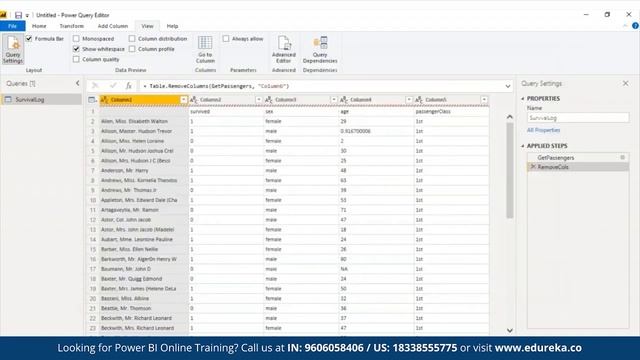The width and height of the screenshot is (640, 360).
Task: Switch to the Transform tab
Action: (x=72, y=26)
